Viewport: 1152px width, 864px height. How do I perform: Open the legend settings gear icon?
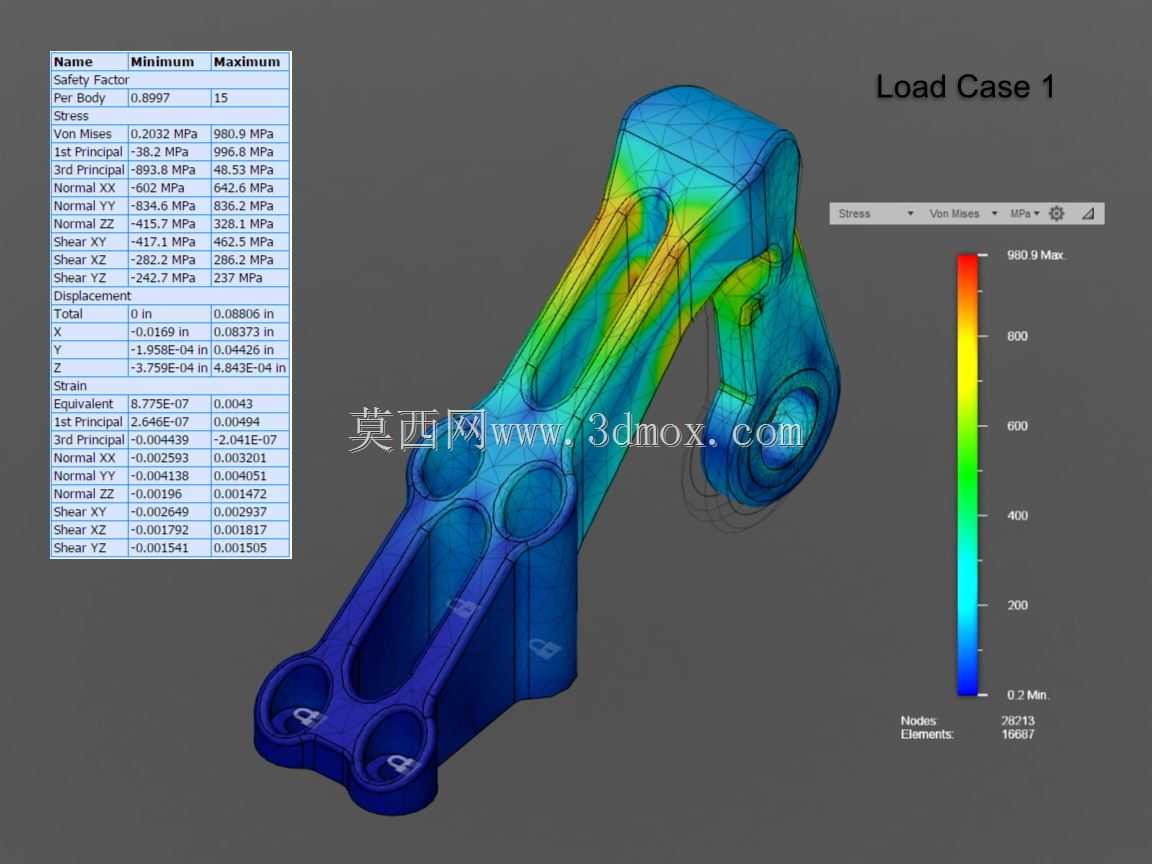(x=1056, y=214)
